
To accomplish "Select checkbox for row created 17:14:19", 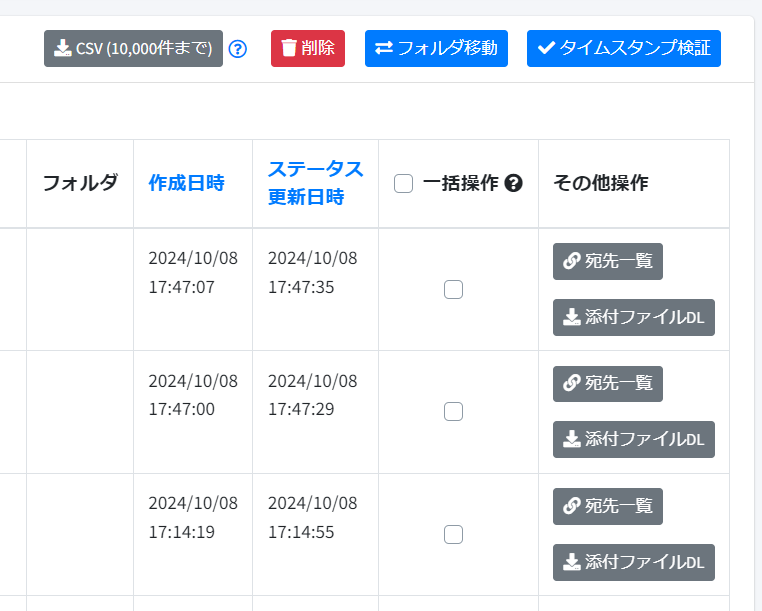I will (453, 534).
